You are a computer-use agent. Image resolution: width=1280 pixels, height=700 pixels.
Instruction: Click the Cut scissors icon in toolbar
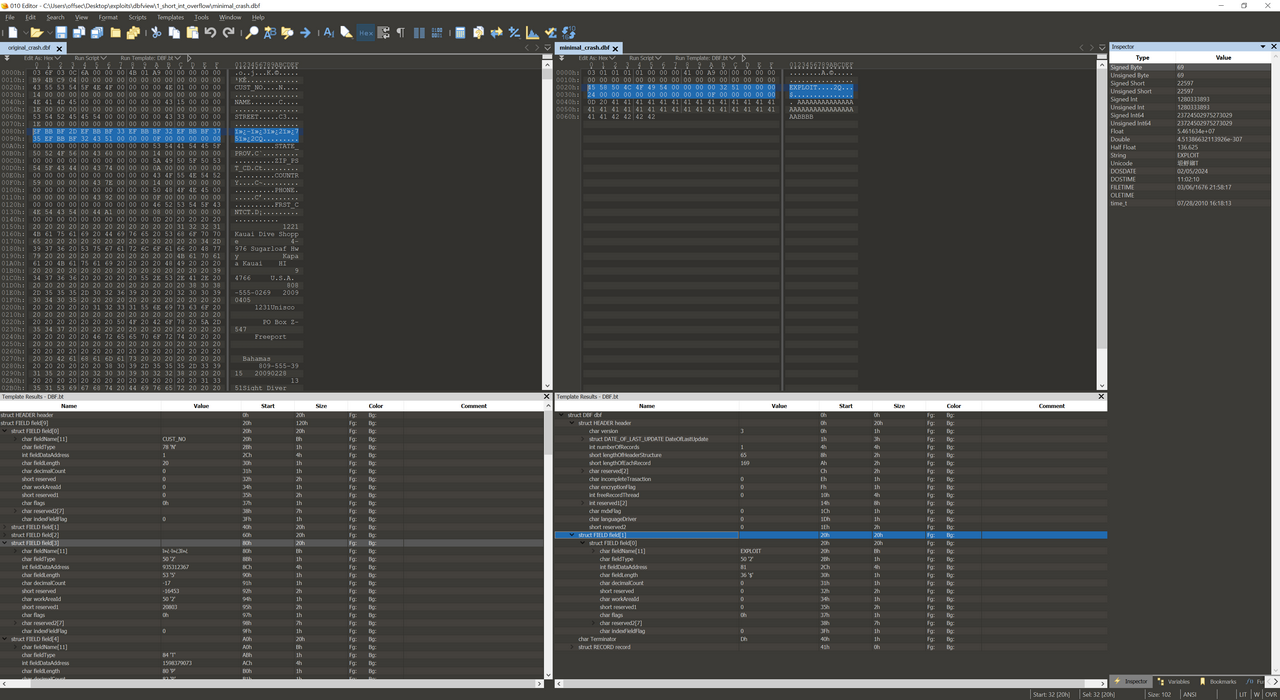[156, 33]
